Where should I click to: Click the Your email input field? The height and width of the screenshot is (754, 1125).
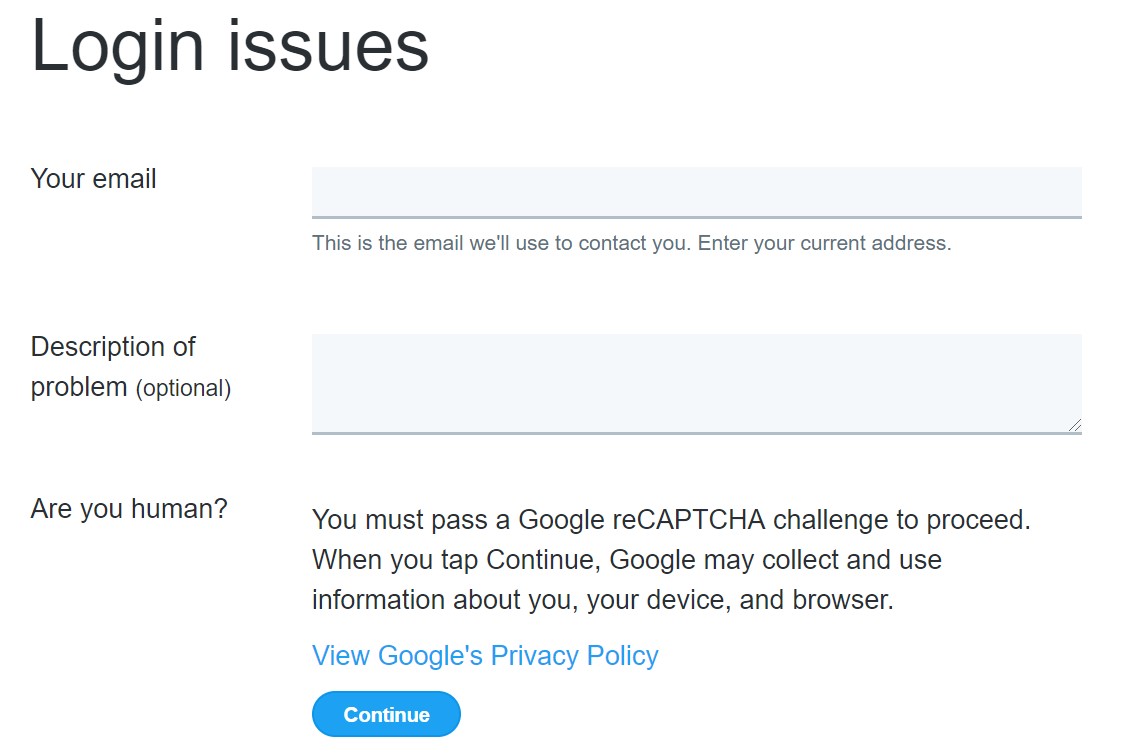tap(697, 192)
